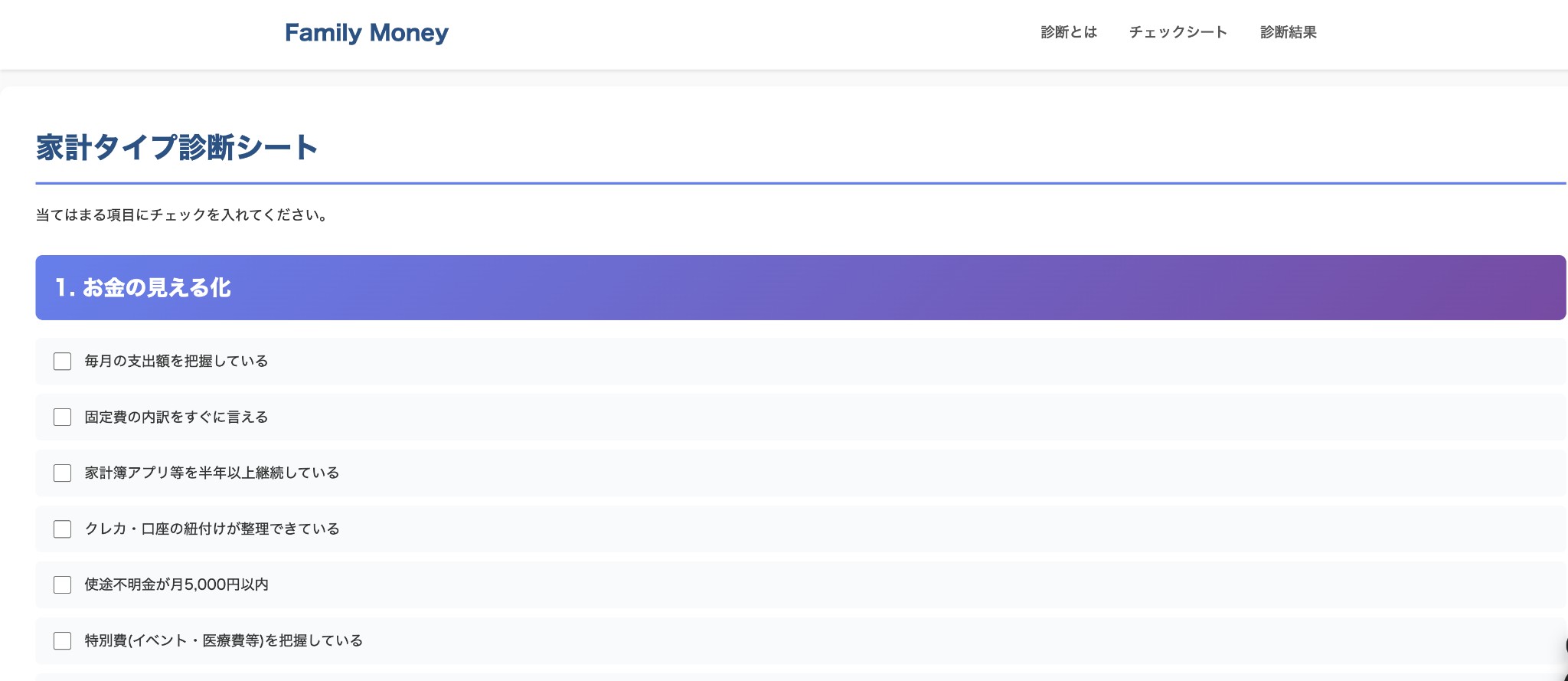The image size is (1568, 681).
Task: Click the 1. お金の見える化 section header
Action: point(142,288)
